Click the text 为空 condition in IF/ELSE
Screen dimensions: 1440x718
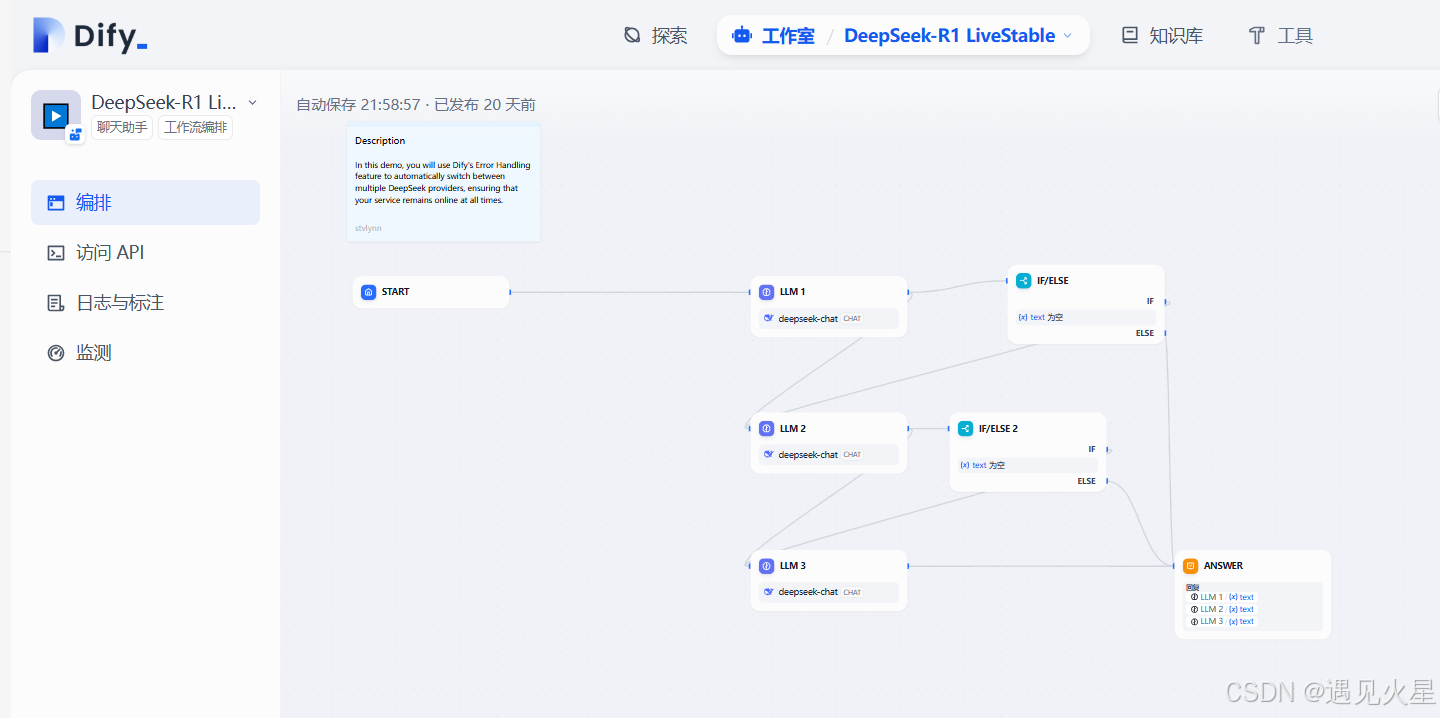pyautogui.click(x=1086, y=317)
